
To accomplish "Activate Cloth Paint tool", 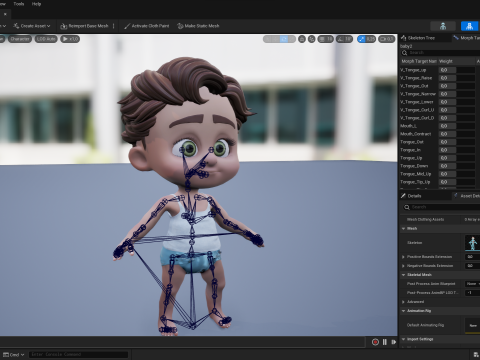I will coord(147,26).
